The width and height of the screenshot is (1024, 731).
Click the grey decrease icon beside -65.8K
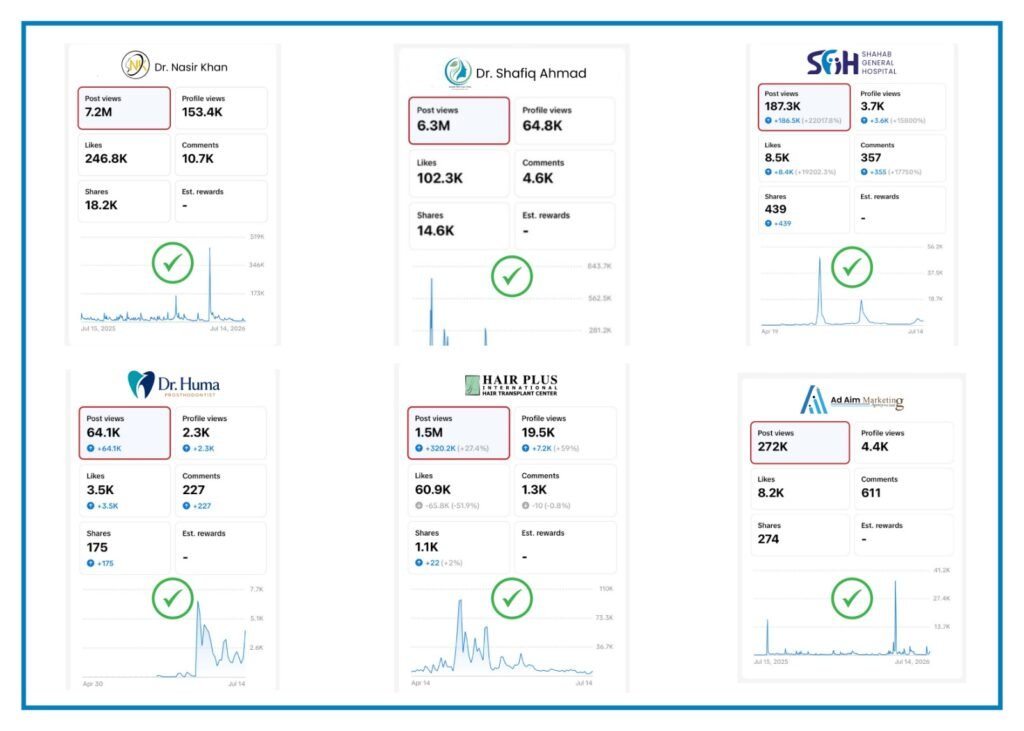[419, 506]
